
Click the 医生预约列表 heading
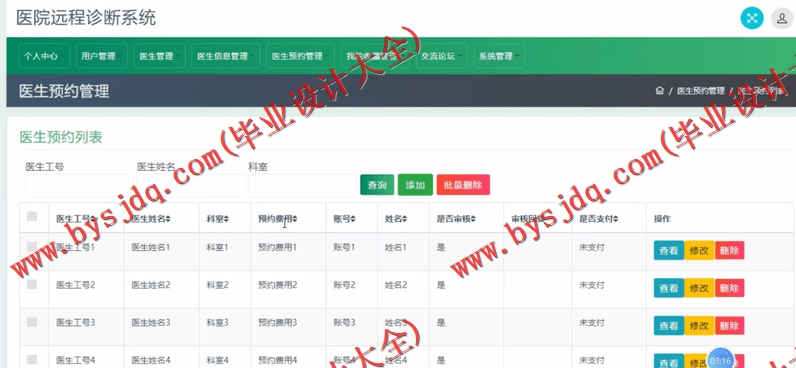(61, 137)
